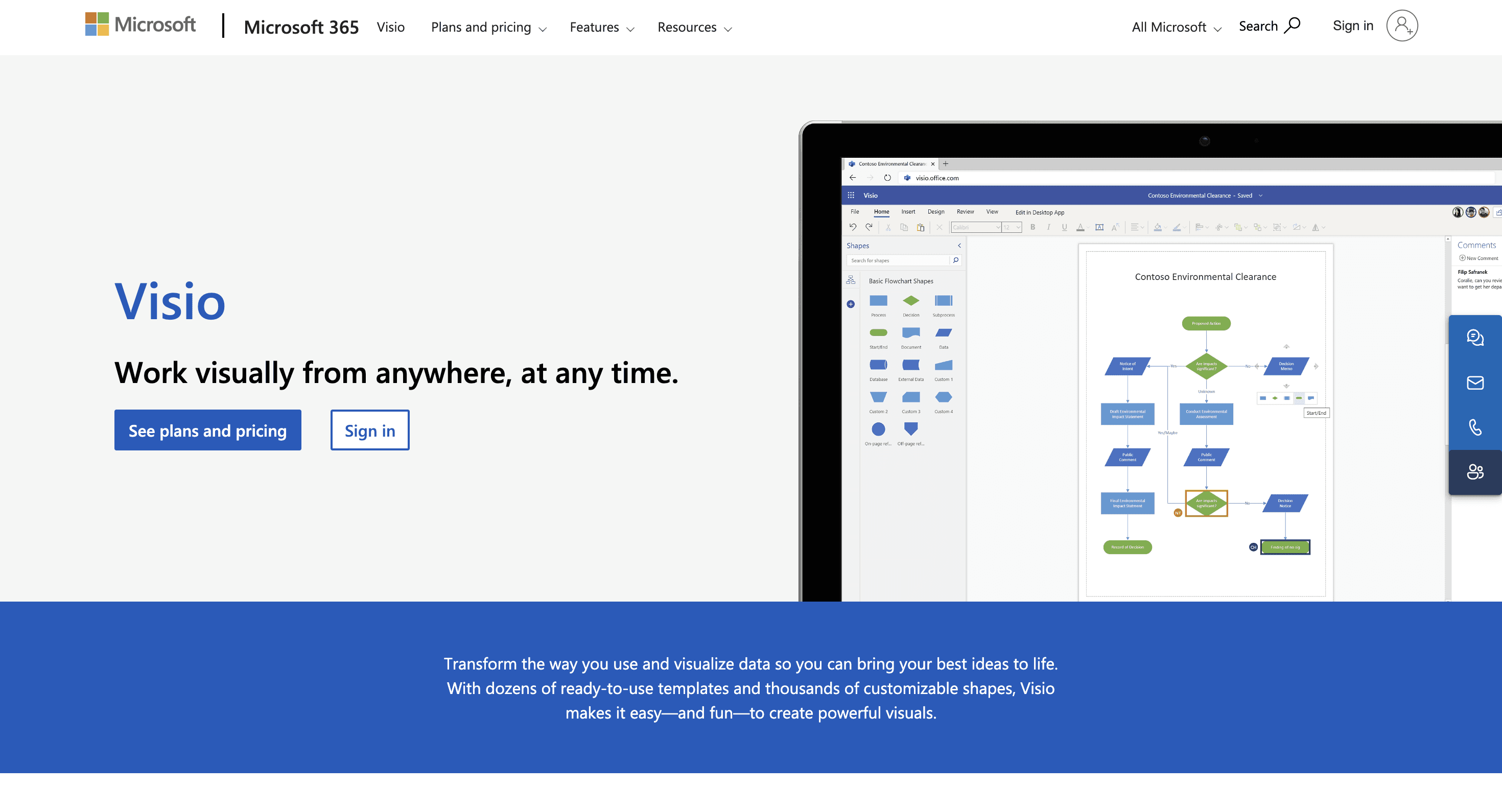Expand the Plans and pricing menu
1502x812 pixels.
[x=488, y=28]
